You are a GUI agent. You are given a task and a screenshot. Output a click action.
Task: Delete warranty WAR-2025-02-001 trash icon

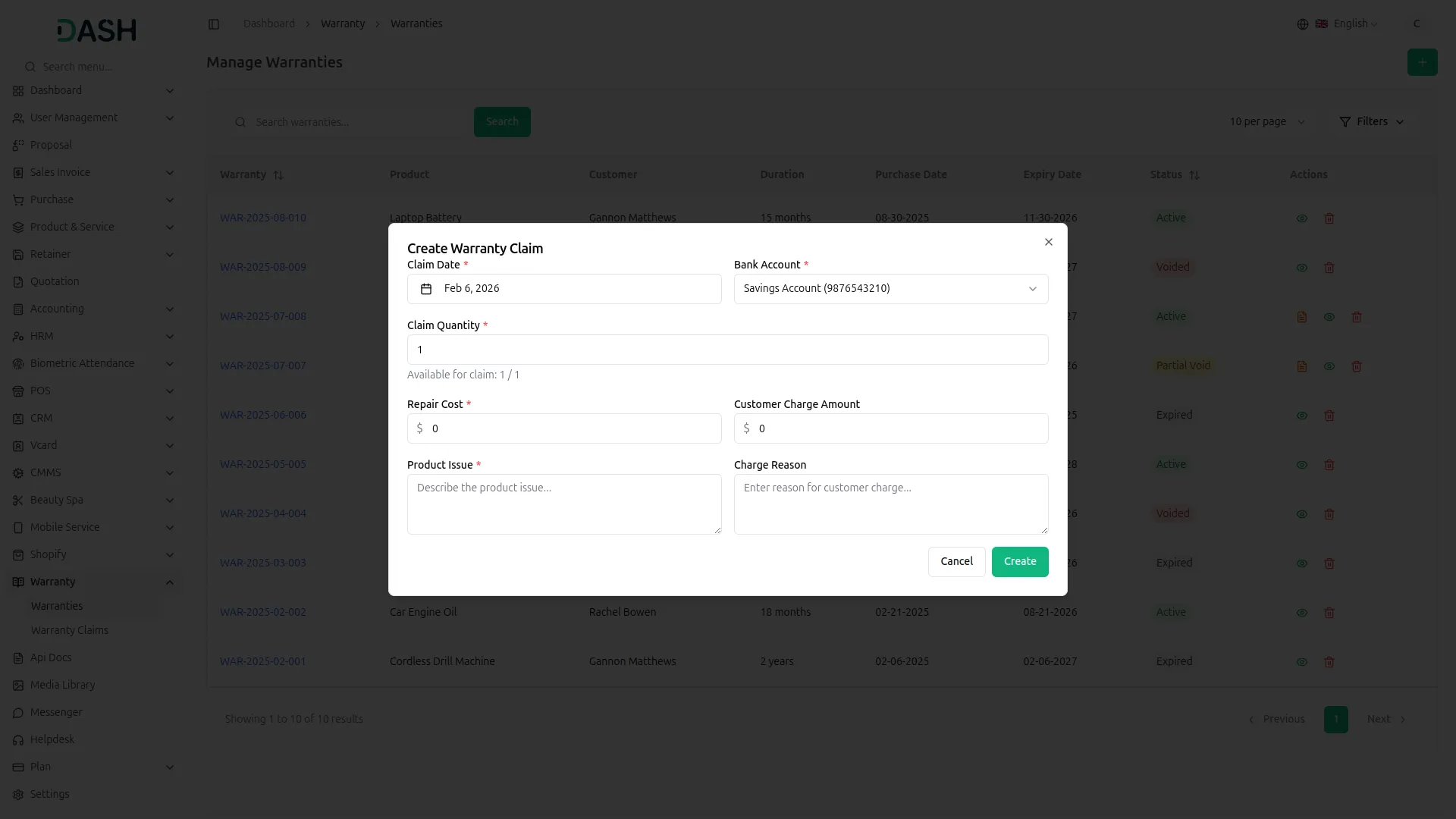tap(1329, 662)
